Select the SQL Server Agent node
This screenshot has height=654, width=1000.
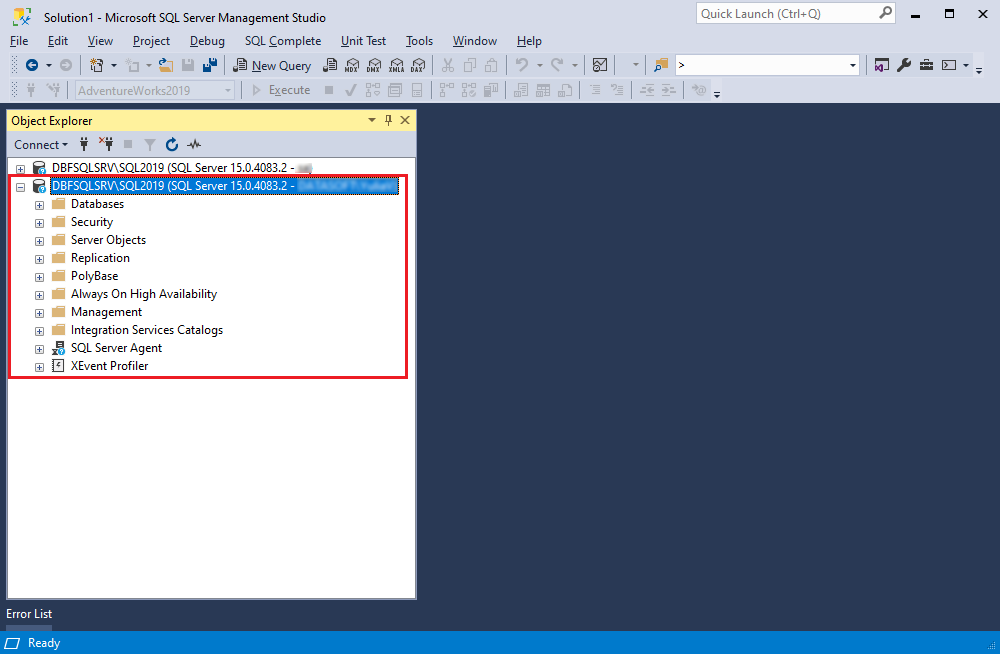[116, 348]
